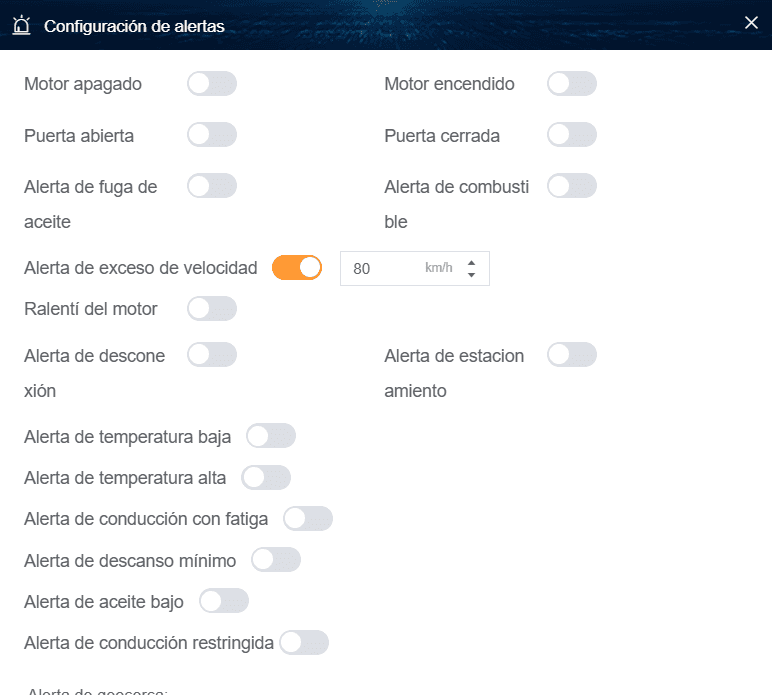Turn on Motor encendido alert

[x=572, y=84]
